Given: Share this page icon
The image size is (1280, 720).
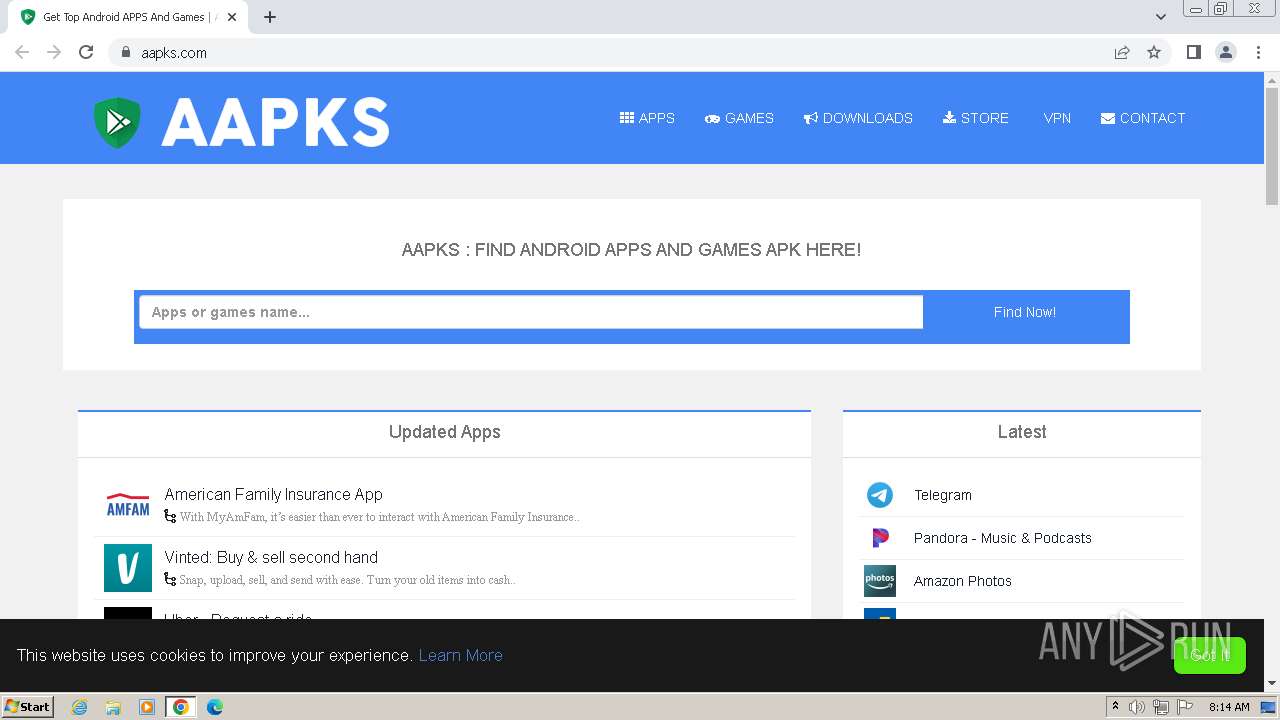Looking at the screenshot, I should pyautogui.click(x=1122, y=52).
